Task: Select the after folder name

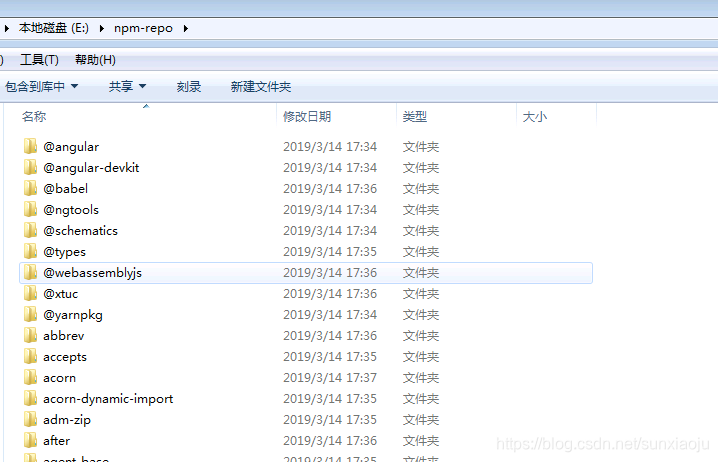Action: coord(57,440)
